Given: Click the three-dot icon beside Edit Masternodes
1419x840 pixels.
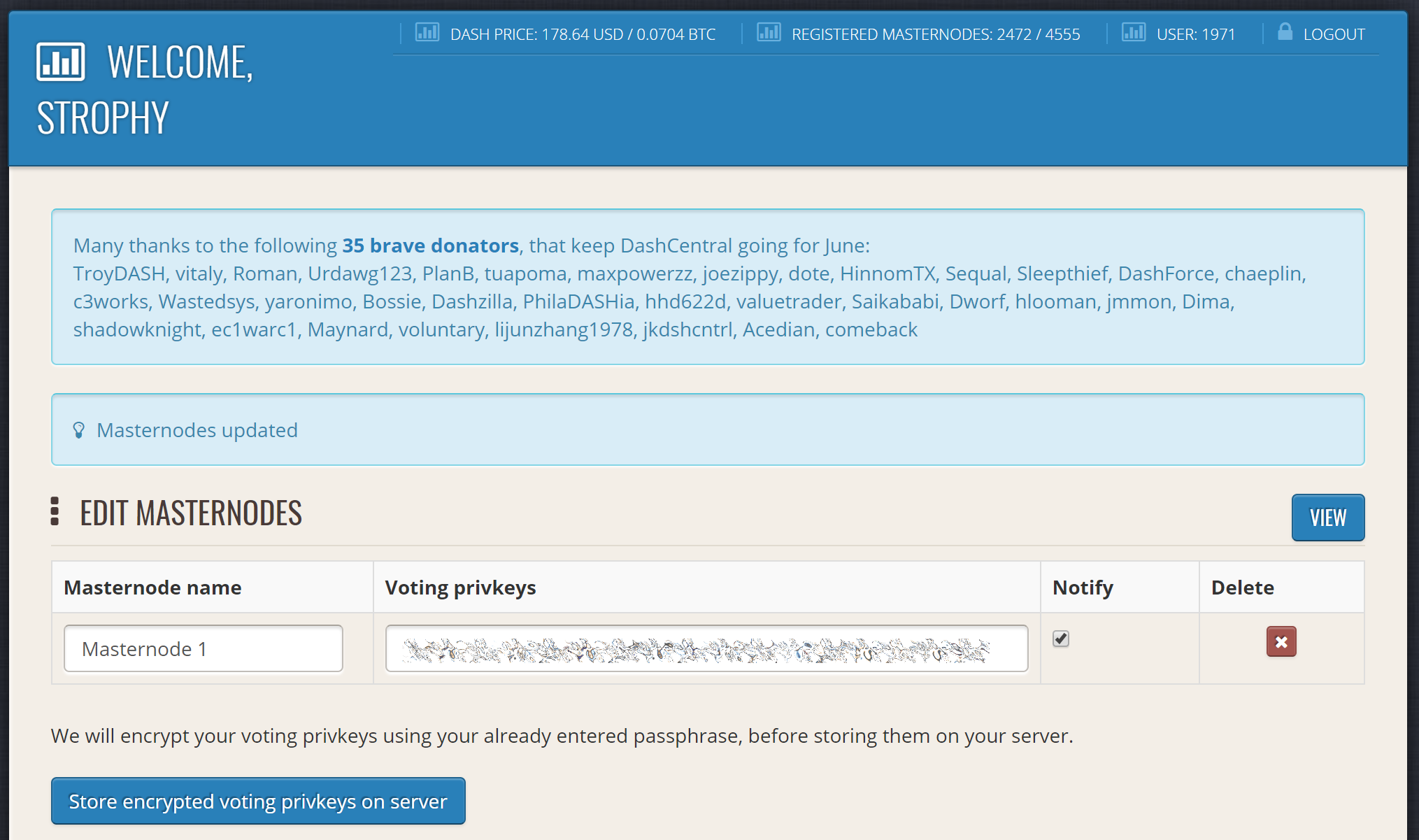Looking at the screenshot, I should click(55, 512).
